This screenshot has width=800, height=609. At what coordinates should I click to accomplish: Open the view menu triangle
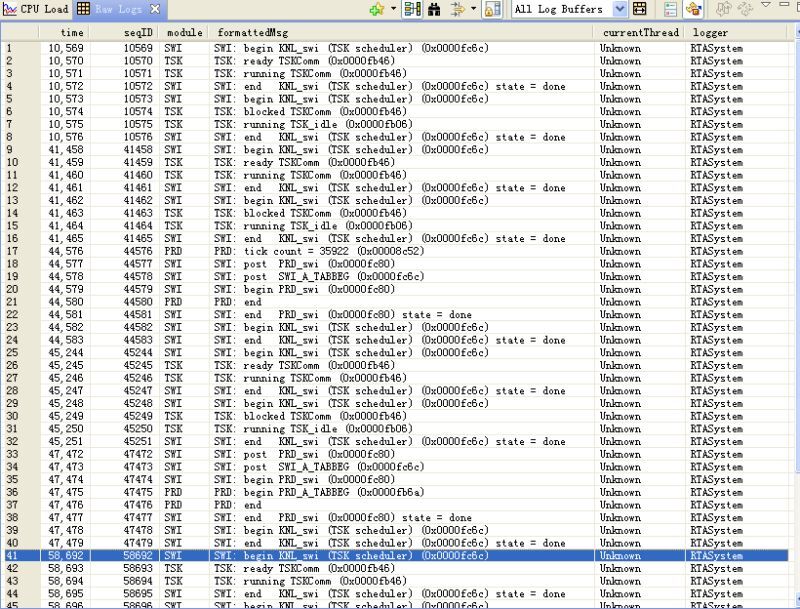click(x=766, y=5)
